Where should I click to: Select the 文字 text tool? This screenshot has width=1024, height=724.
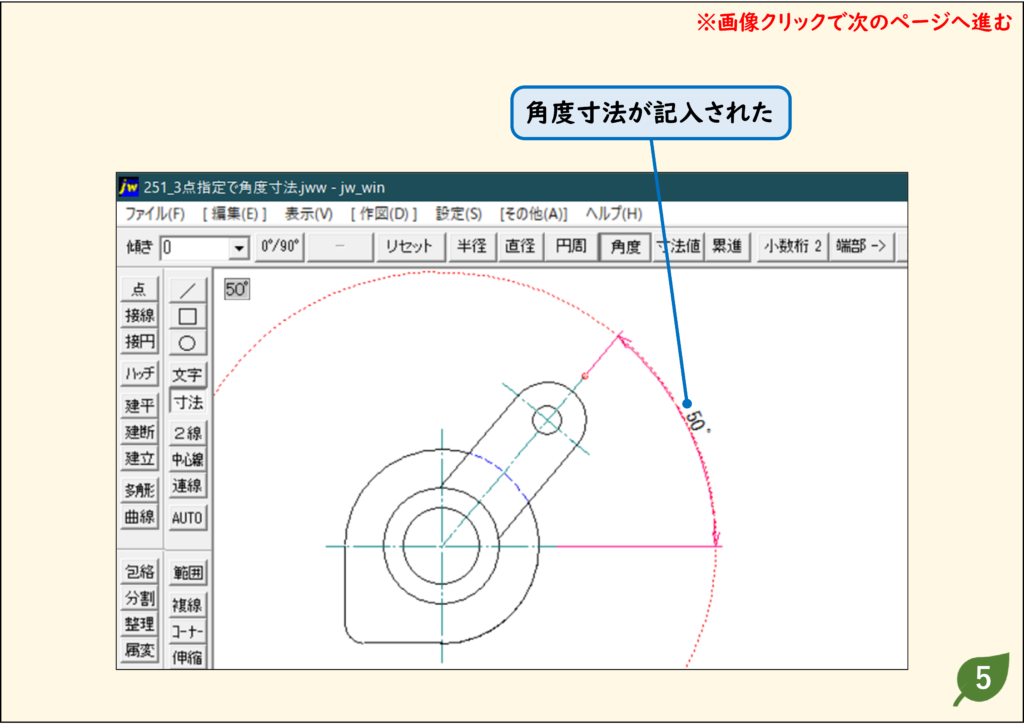187,375
